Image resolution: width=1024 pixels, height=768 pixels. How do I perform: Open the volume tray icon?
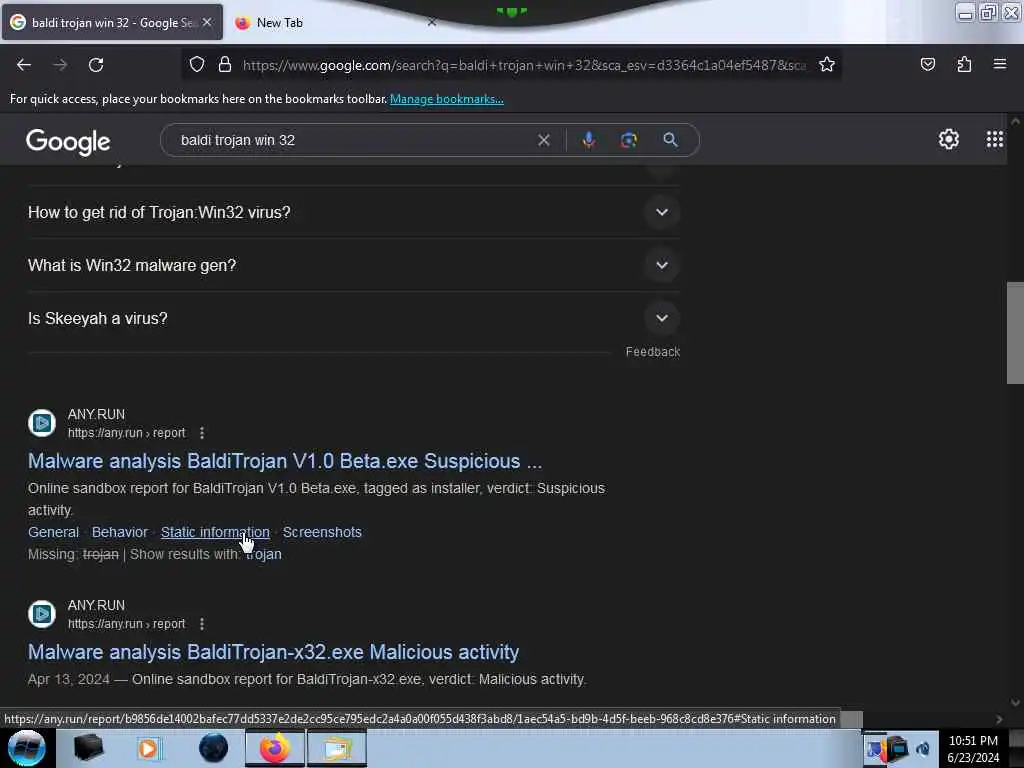pyautogui.click(x=923, y=748)
